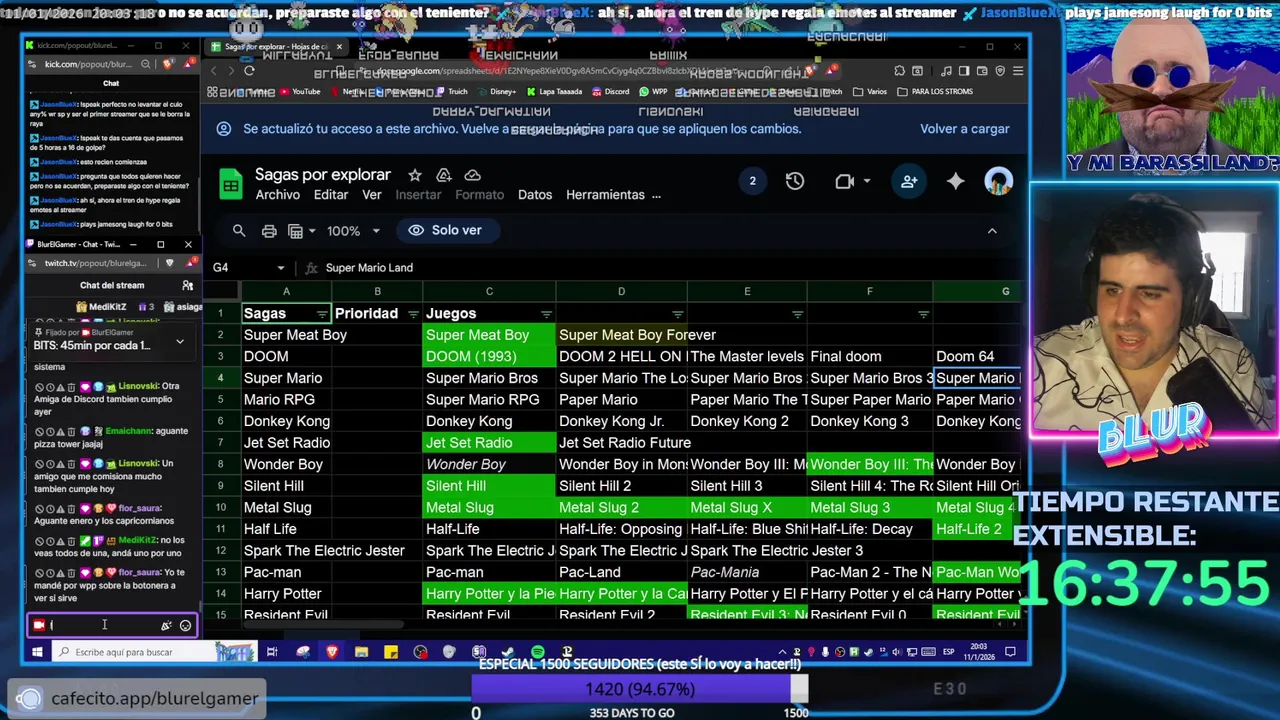Viewport: 1280px width, 720px height.
Task: Open the Windows Start menu
Action: (37, 652)
